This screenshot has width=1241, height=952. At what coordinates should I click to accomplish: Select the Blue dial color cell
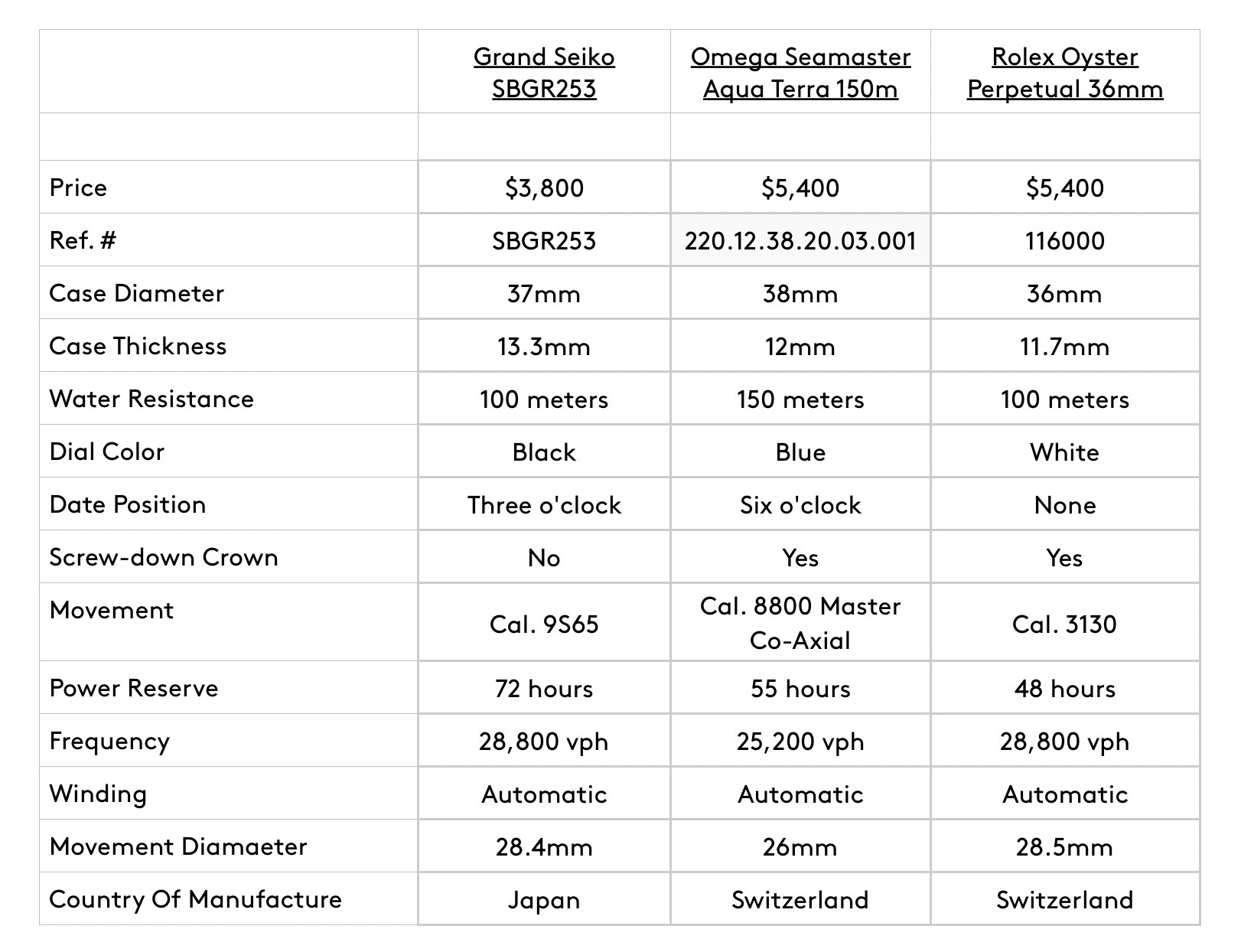(x=800, y=452)
